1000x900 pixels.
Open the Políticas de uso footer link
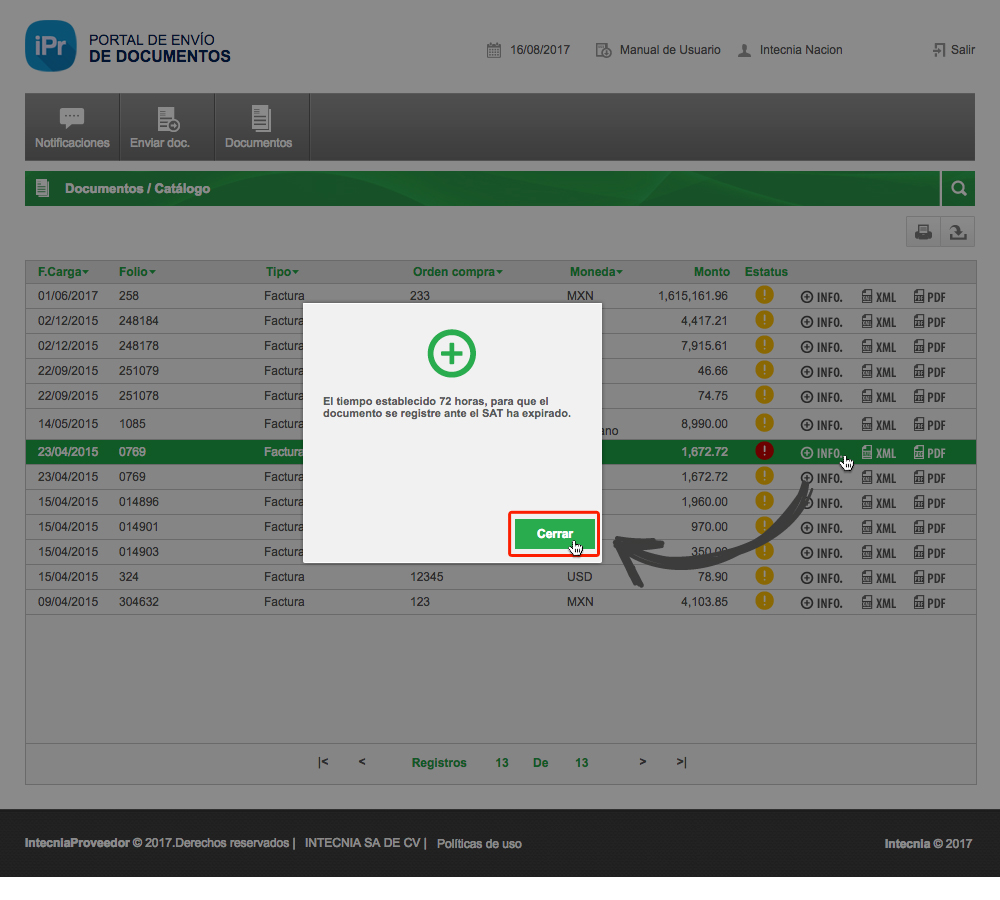pos(479,844)
